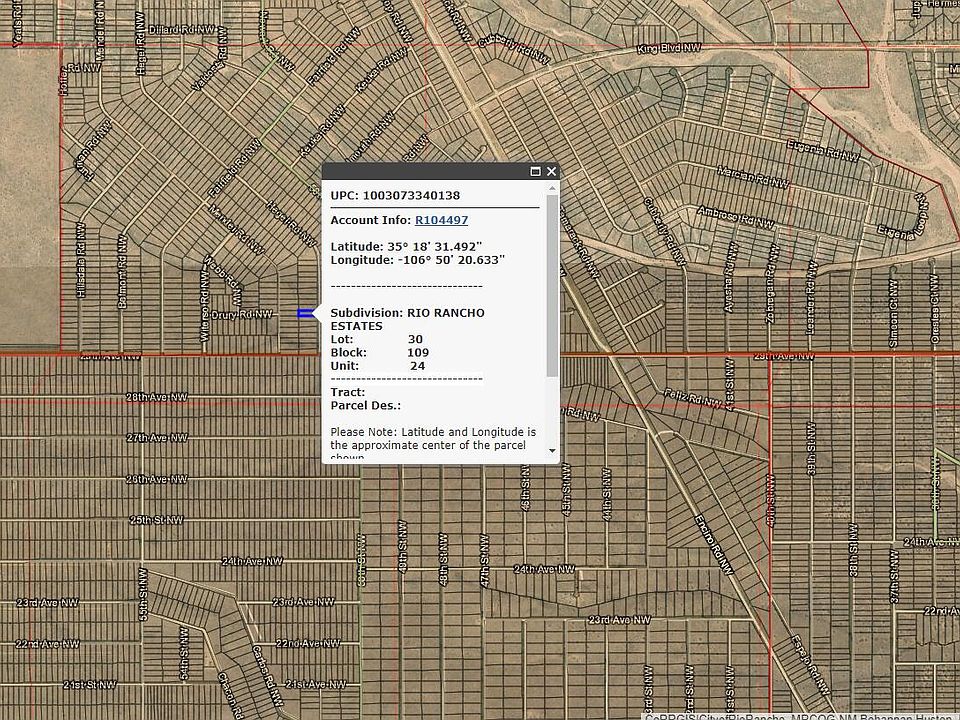Click the 28th Ave NW label
Screen dimensions: 960x720
[x=156, y=397]
